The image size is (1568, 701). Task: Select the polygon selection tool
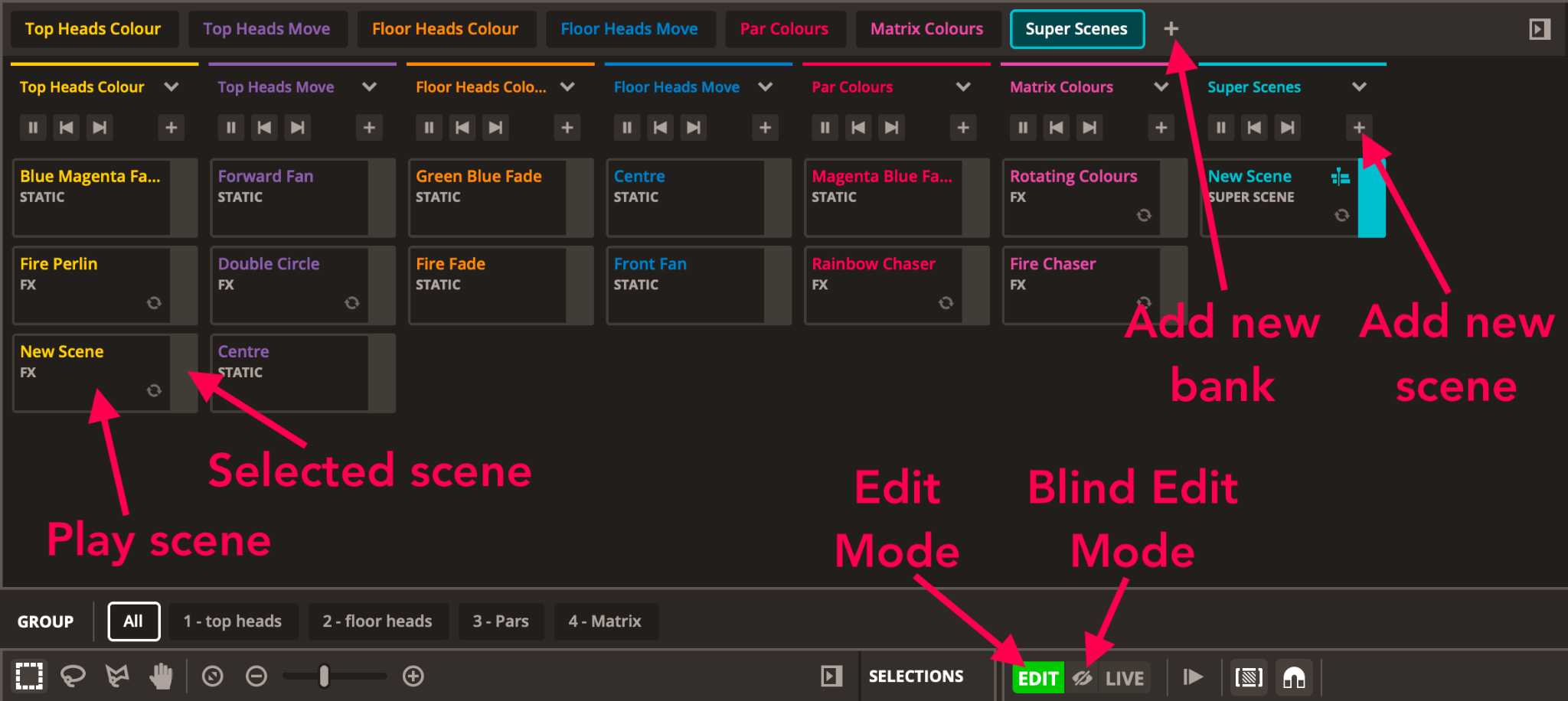[x=117, y=677]
